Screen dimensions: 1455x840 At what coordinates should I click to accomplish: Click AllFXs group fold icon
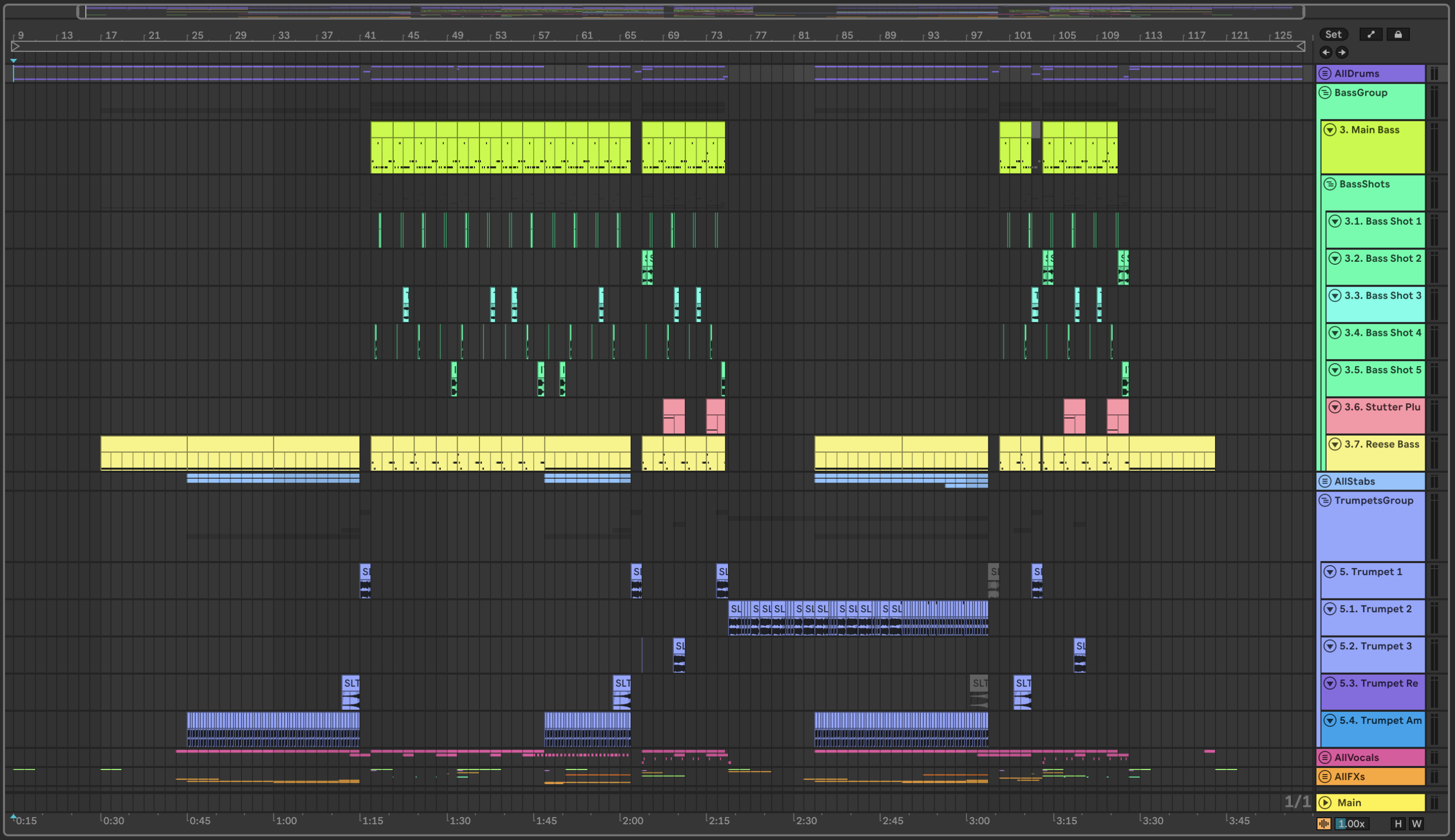[1325, 777]
